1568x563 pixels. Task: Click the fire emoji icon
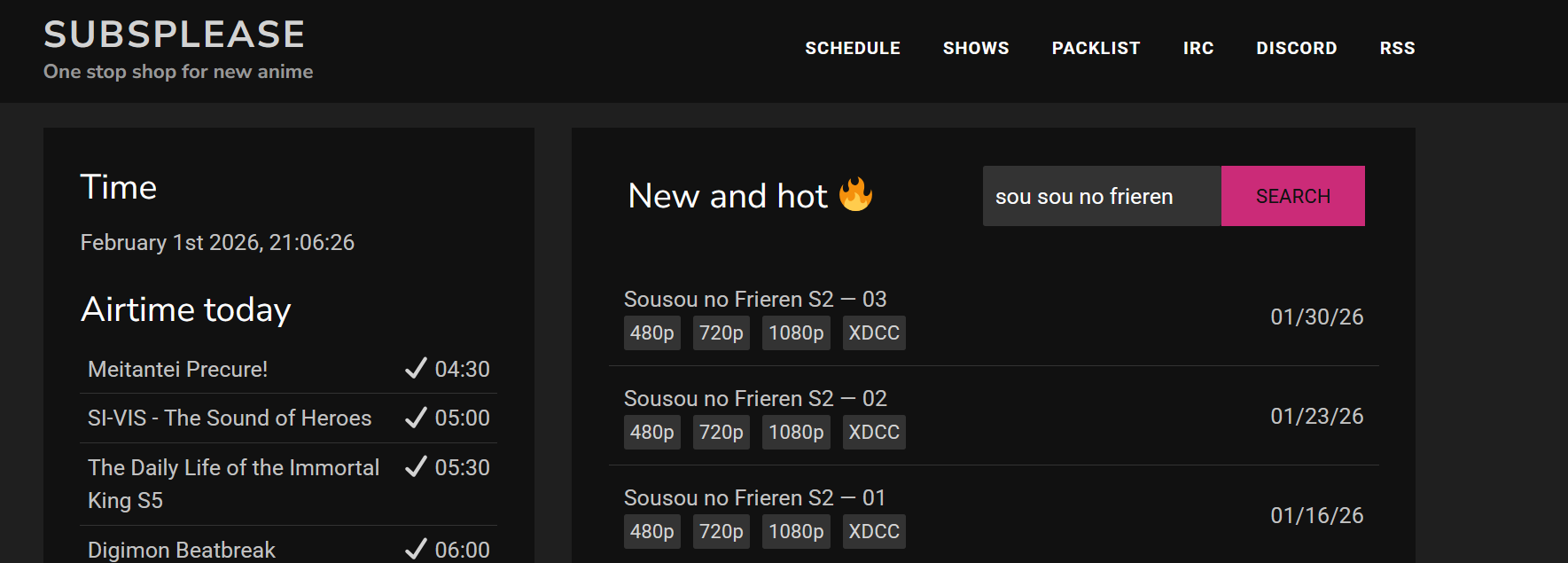coord(855,194)
